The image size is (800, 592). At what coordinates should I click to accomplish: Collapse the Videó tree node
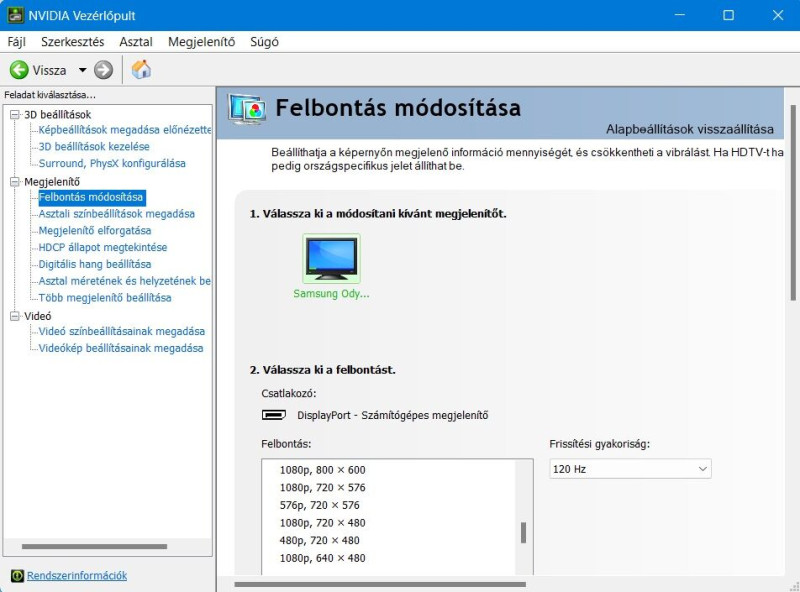[x=15, y=316]
